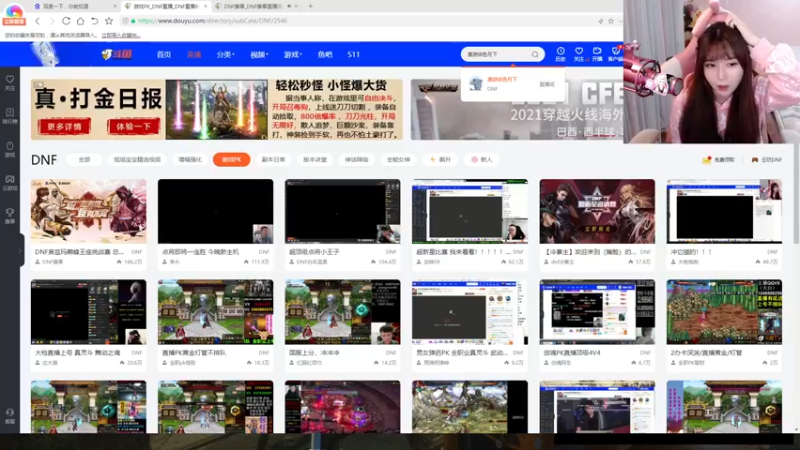Viewport: 800px width, 450px height.
Task: Open the 分类 dropdown in navigation
Action: pos(225,54)
